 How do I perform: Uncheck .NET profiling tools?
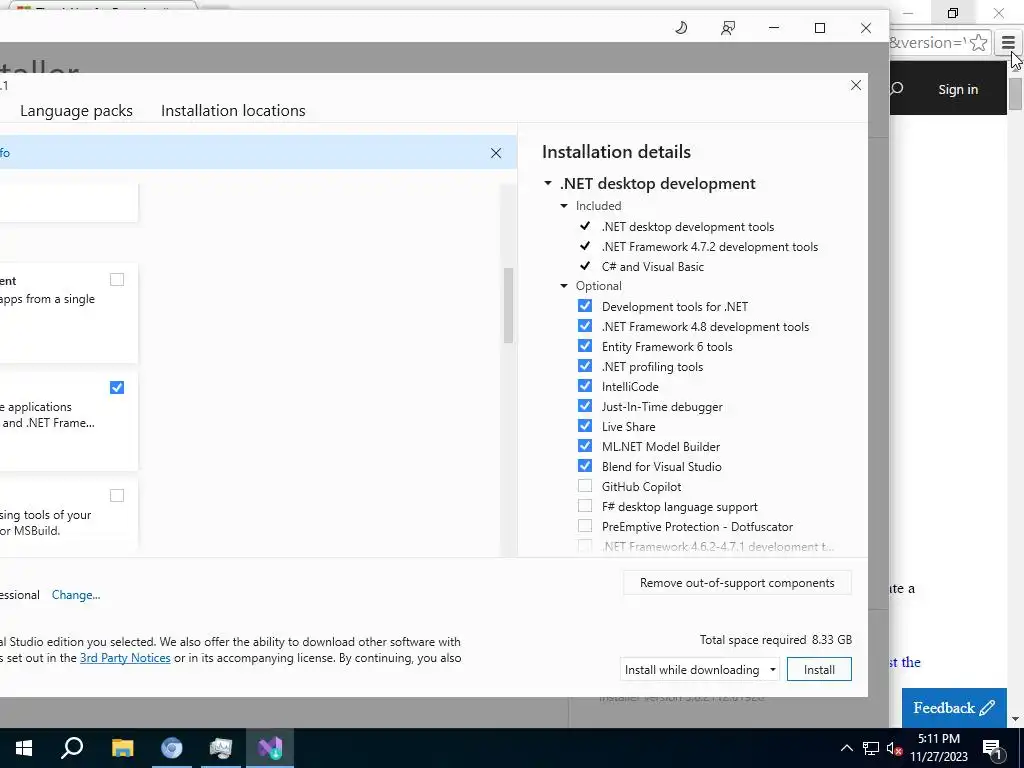point(584,366)
